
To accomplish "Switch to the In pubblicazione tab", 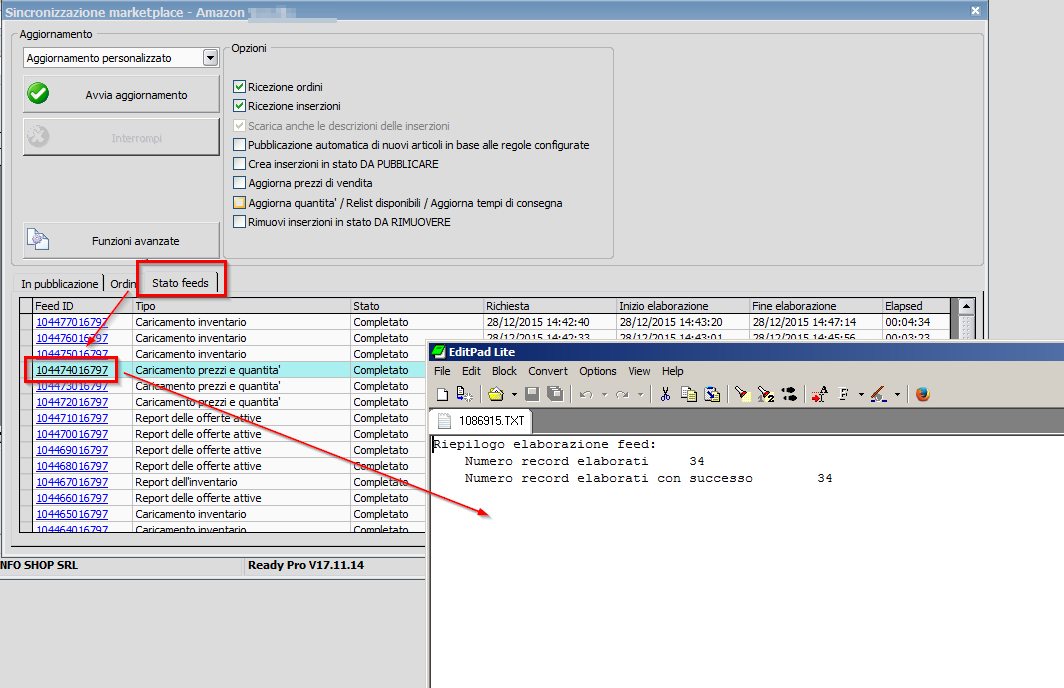I will pos(60,284).
